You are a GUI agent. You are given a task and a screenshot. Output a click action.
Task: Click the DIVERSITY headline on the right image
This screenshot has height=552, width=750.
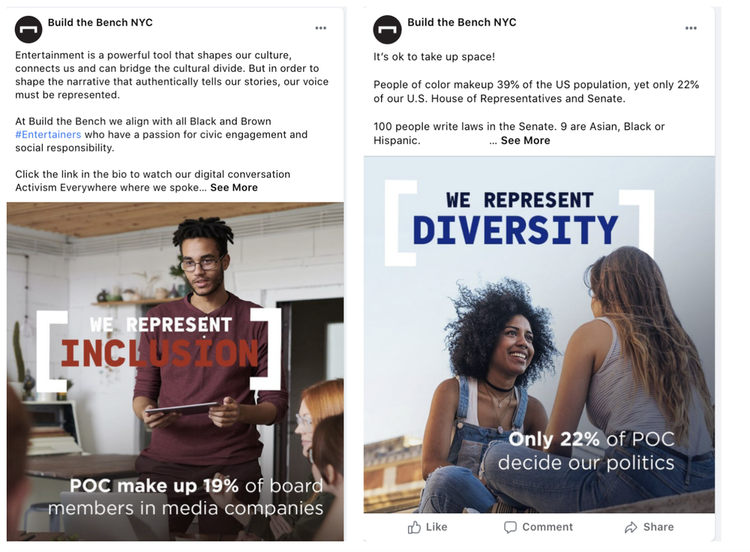click(515, 230)
